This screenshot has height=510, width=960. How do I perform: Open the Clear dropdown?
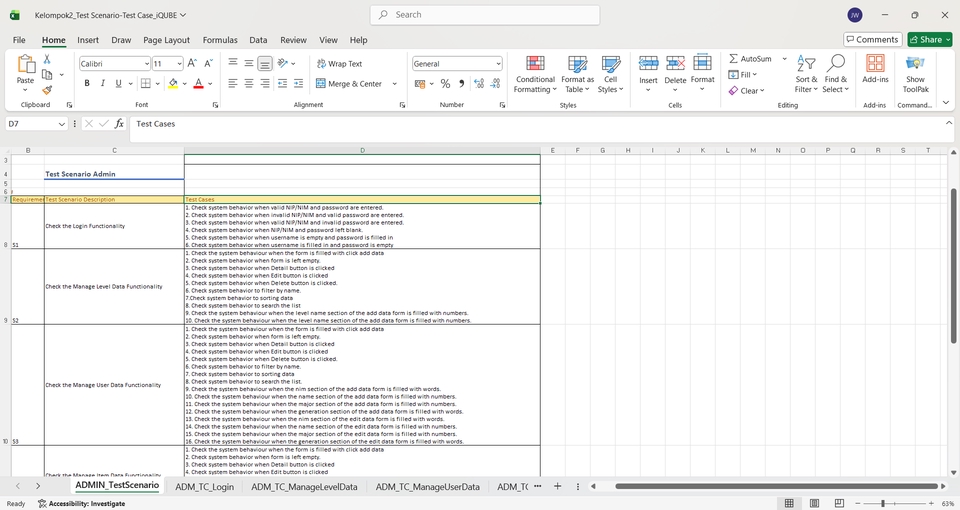pyautogui.click(x=746, y=91)
